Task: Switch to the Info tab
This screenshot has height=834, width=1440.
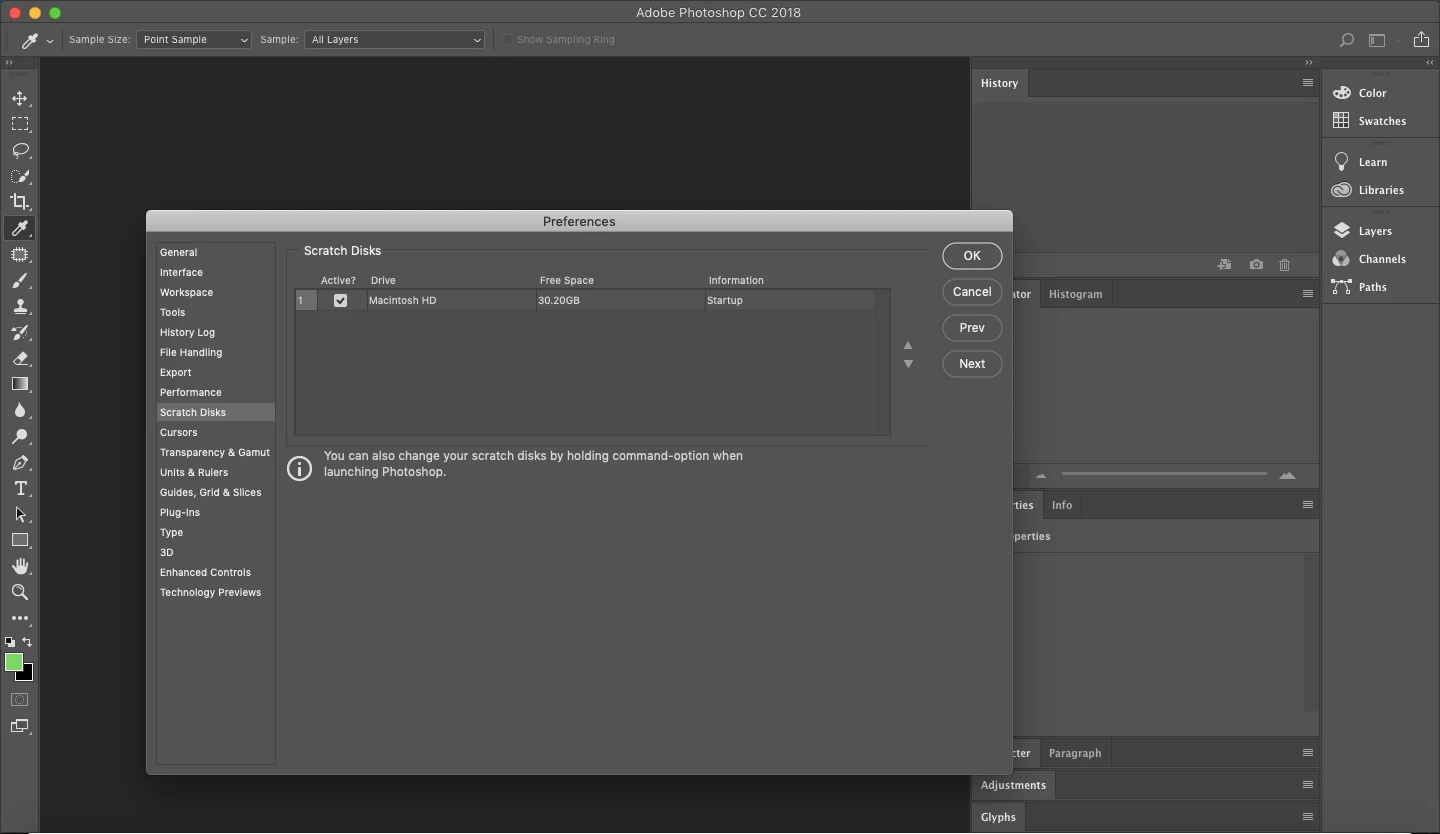Action: [1062, 505]
